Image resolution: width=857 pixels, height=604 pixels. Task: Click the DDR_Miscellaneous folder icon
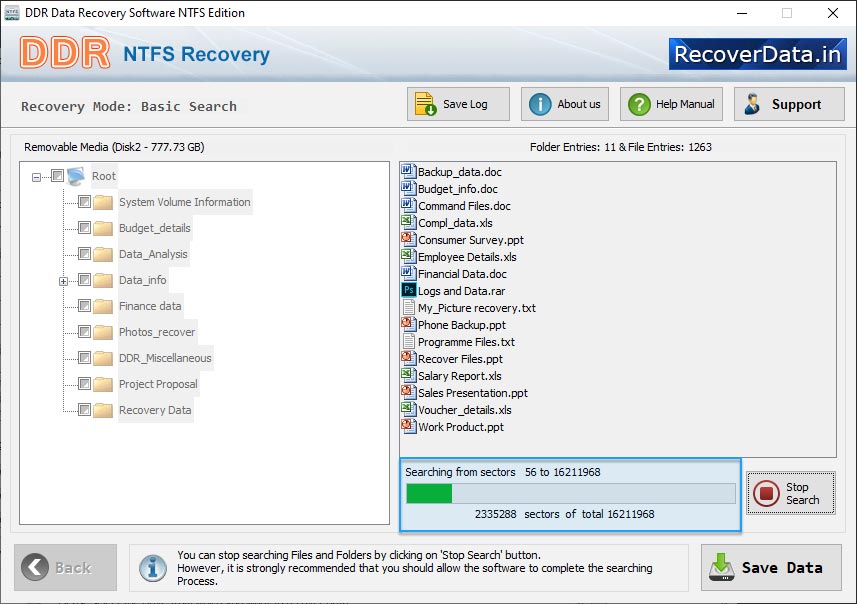(x=103, y=358)
